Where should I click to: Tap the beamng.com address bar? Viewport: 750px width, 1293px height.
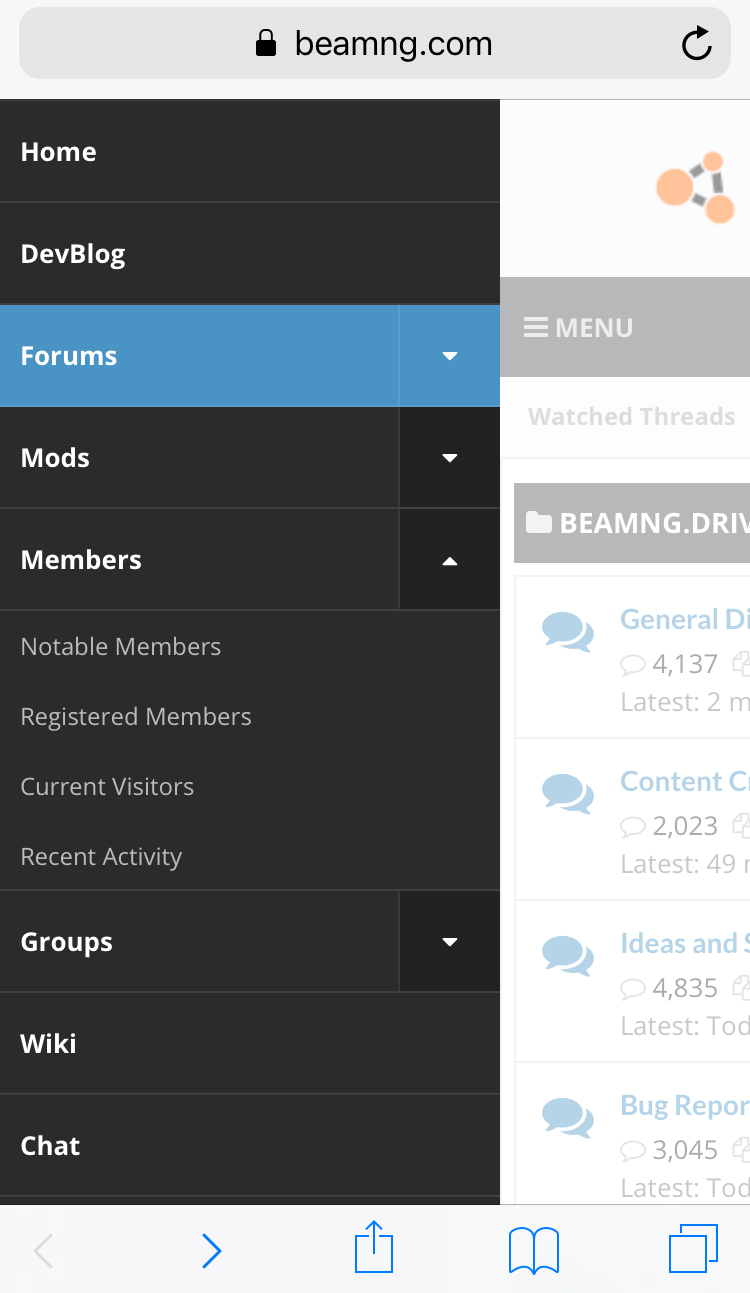pos(375,43)
